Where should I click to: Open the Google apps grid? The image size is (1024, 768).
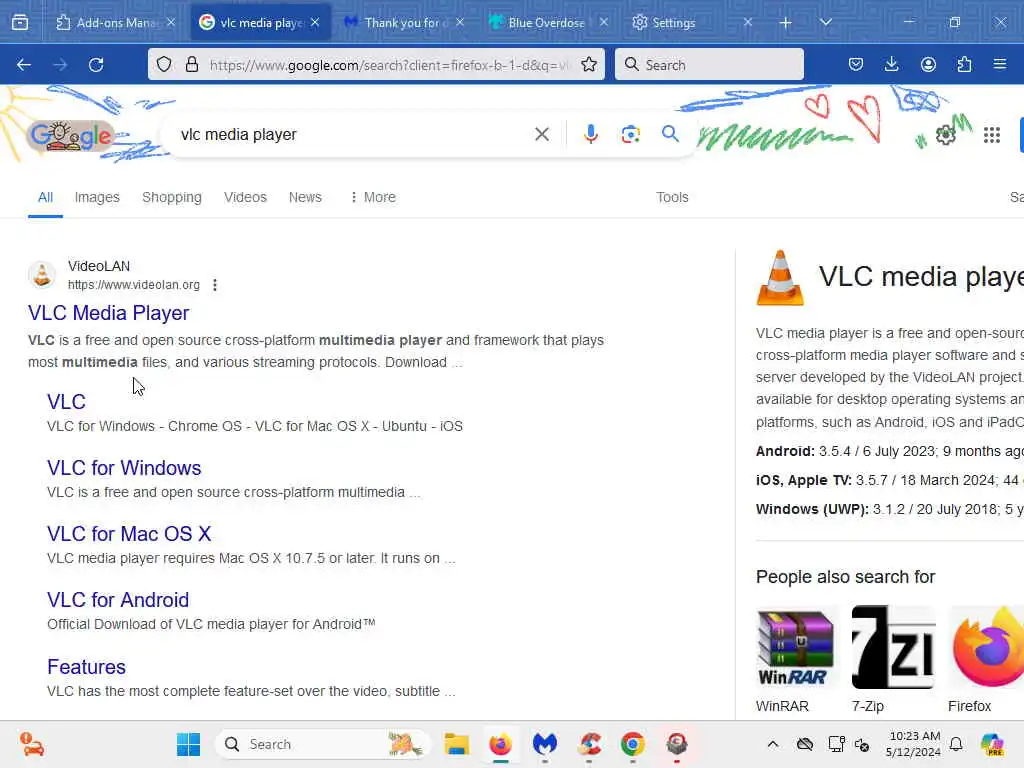pos(991,135)
